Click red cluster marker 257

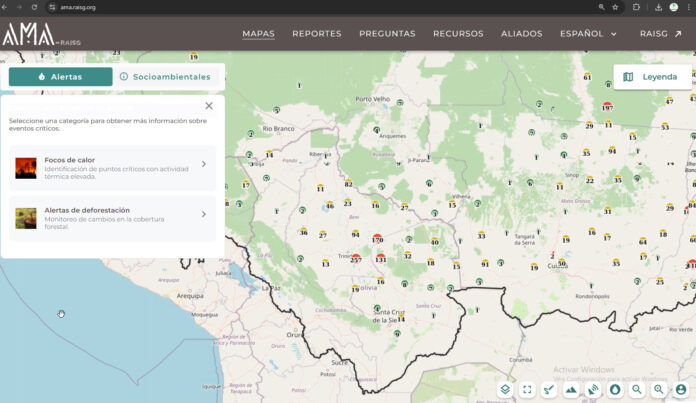(x=356, y=259)
